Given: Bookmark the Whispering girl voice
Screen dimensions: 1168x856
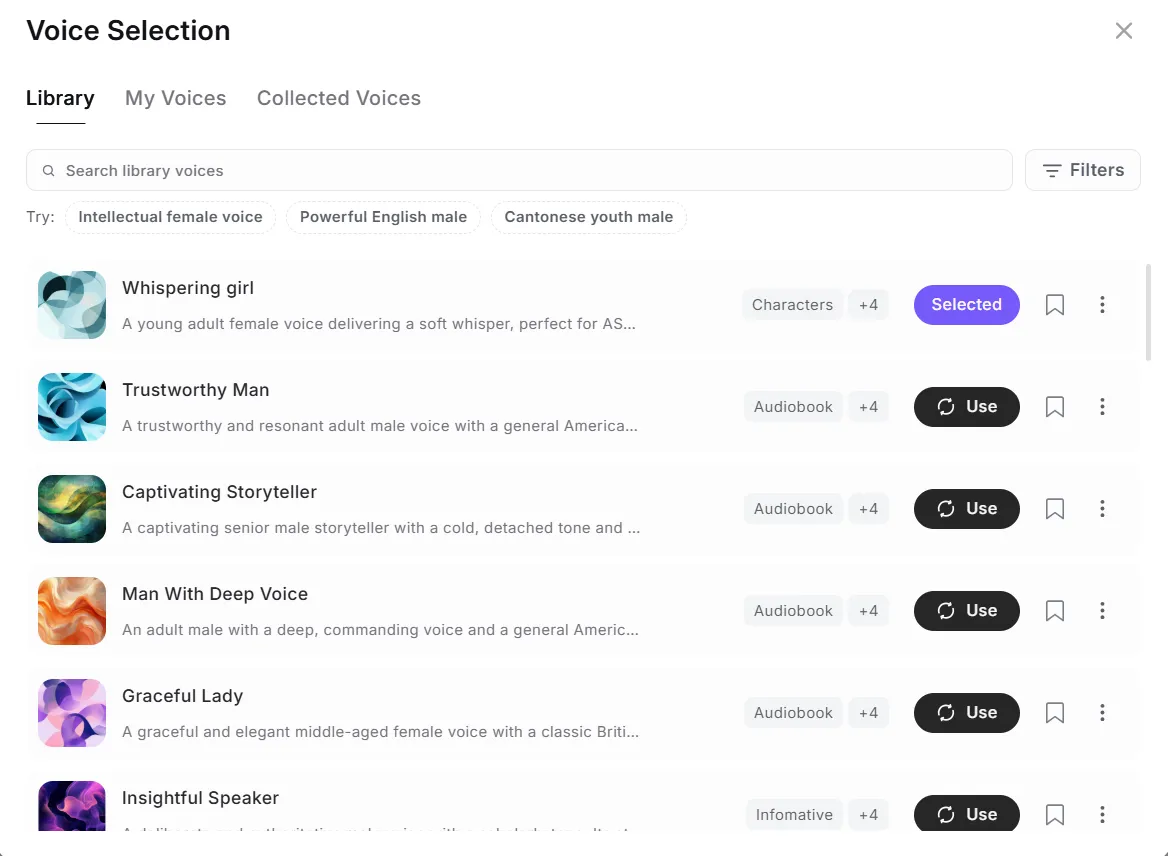Looking at the screenshot, I should (x=1054, y=305).
